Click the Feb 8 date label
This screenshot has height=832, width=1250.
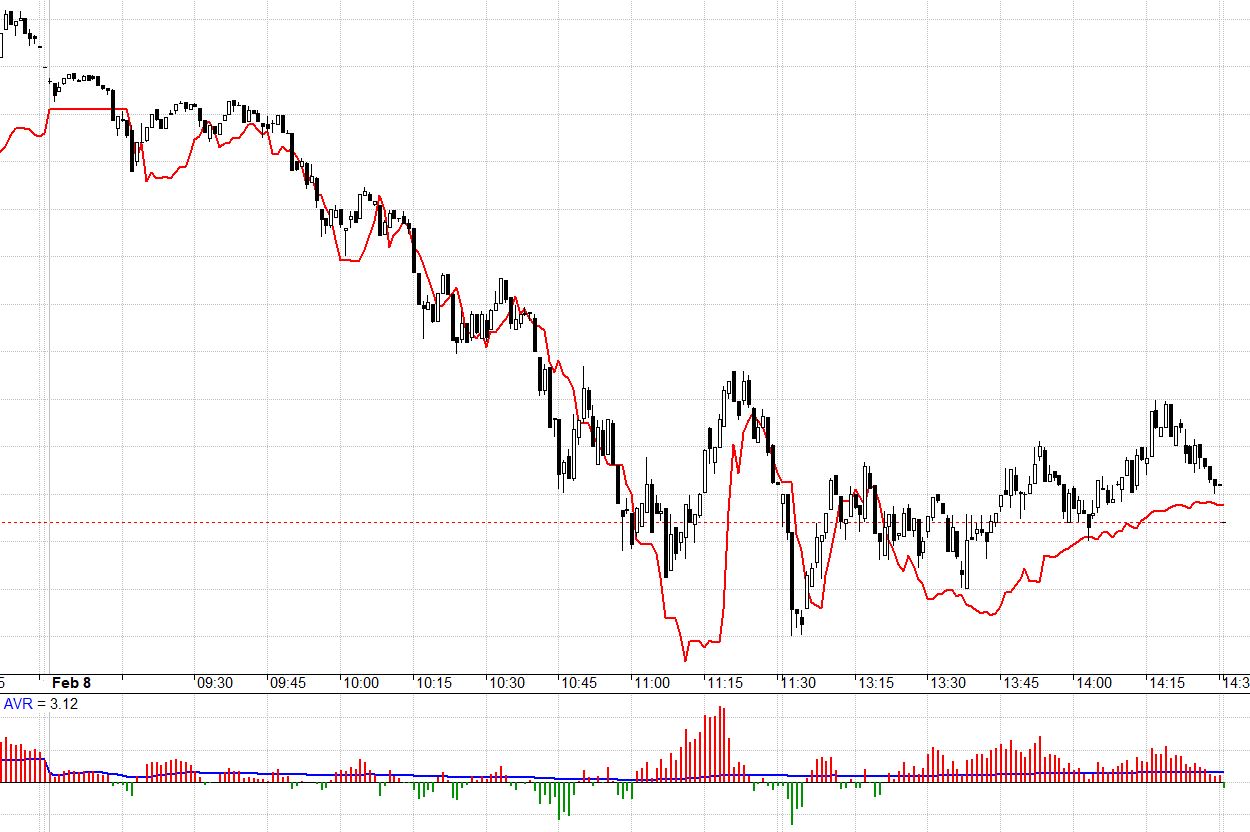coord(71,683)
